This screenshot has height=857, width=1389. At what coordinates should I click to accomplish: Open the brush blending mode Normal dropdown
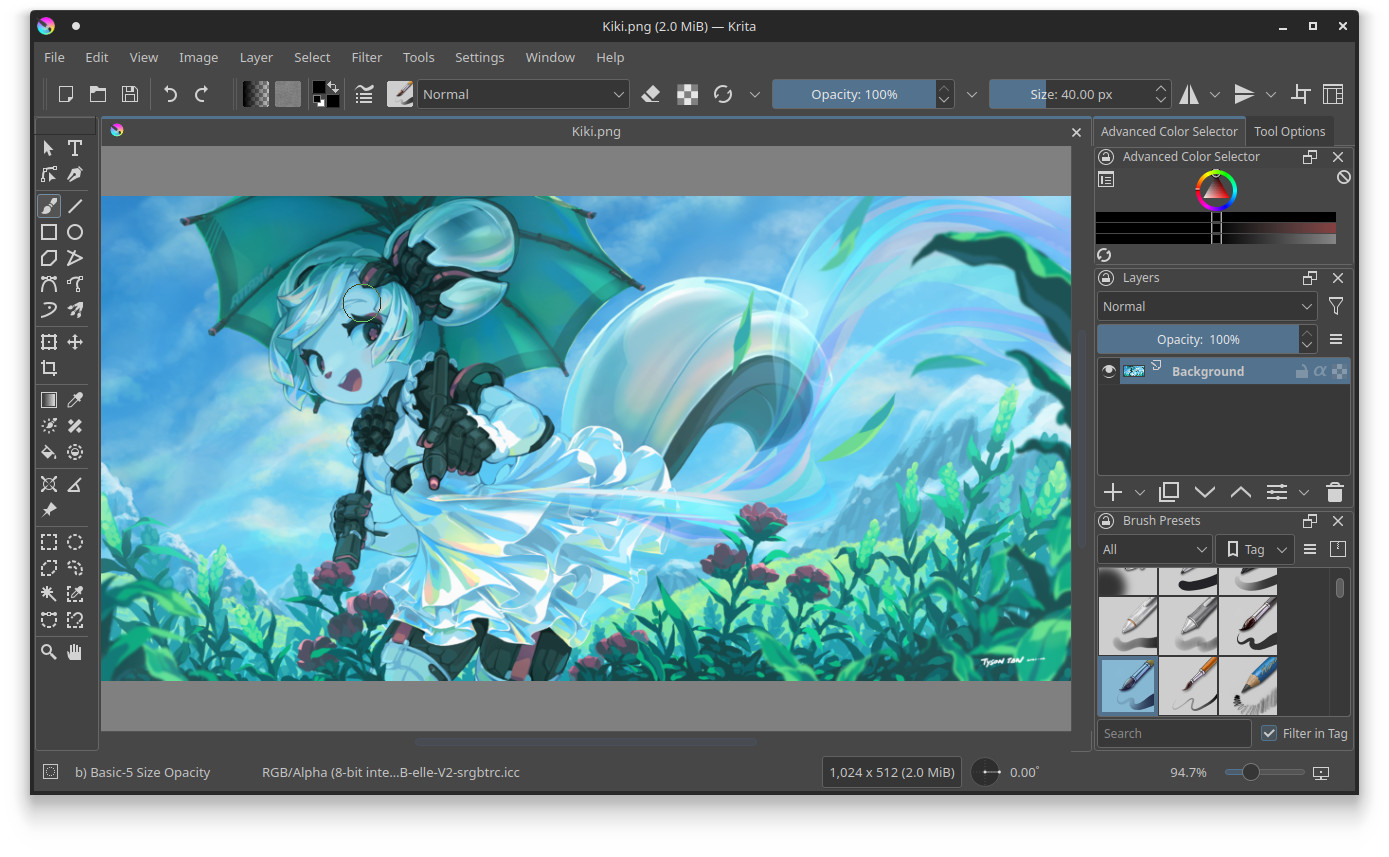[523, 94]
